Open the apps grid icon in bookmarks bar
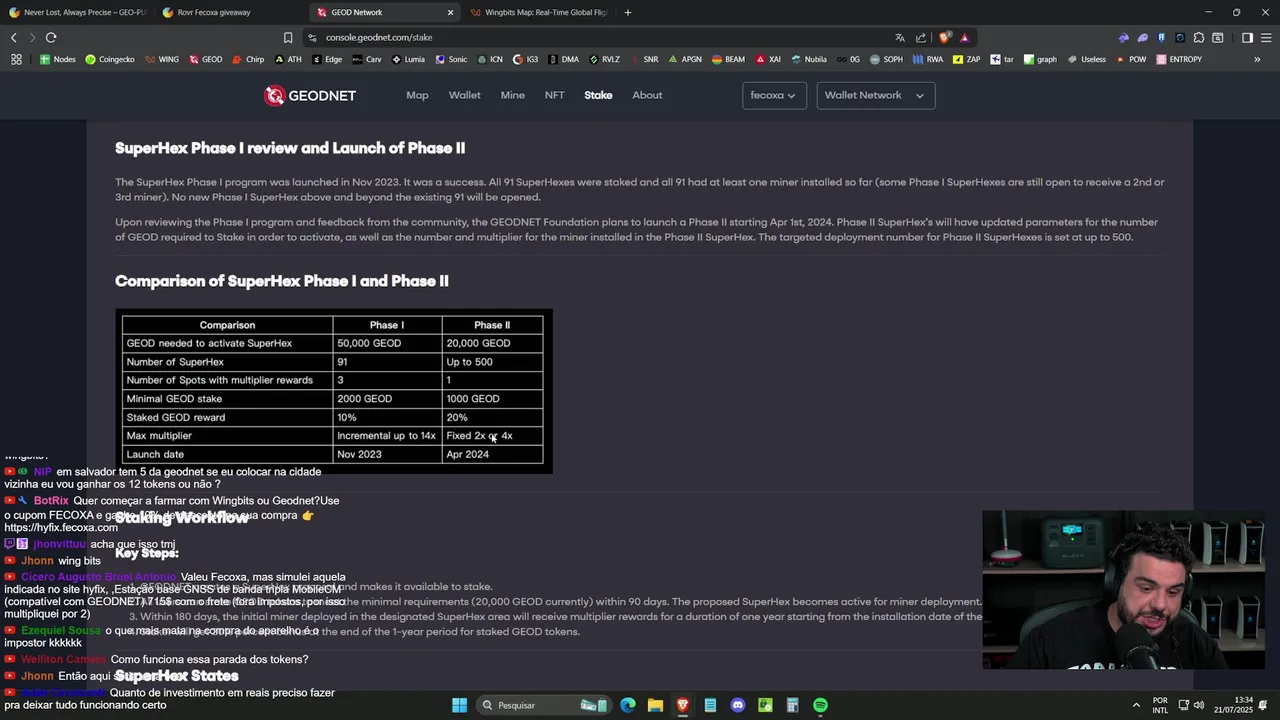The image size is (1280, 720). (x=16, y=59)
